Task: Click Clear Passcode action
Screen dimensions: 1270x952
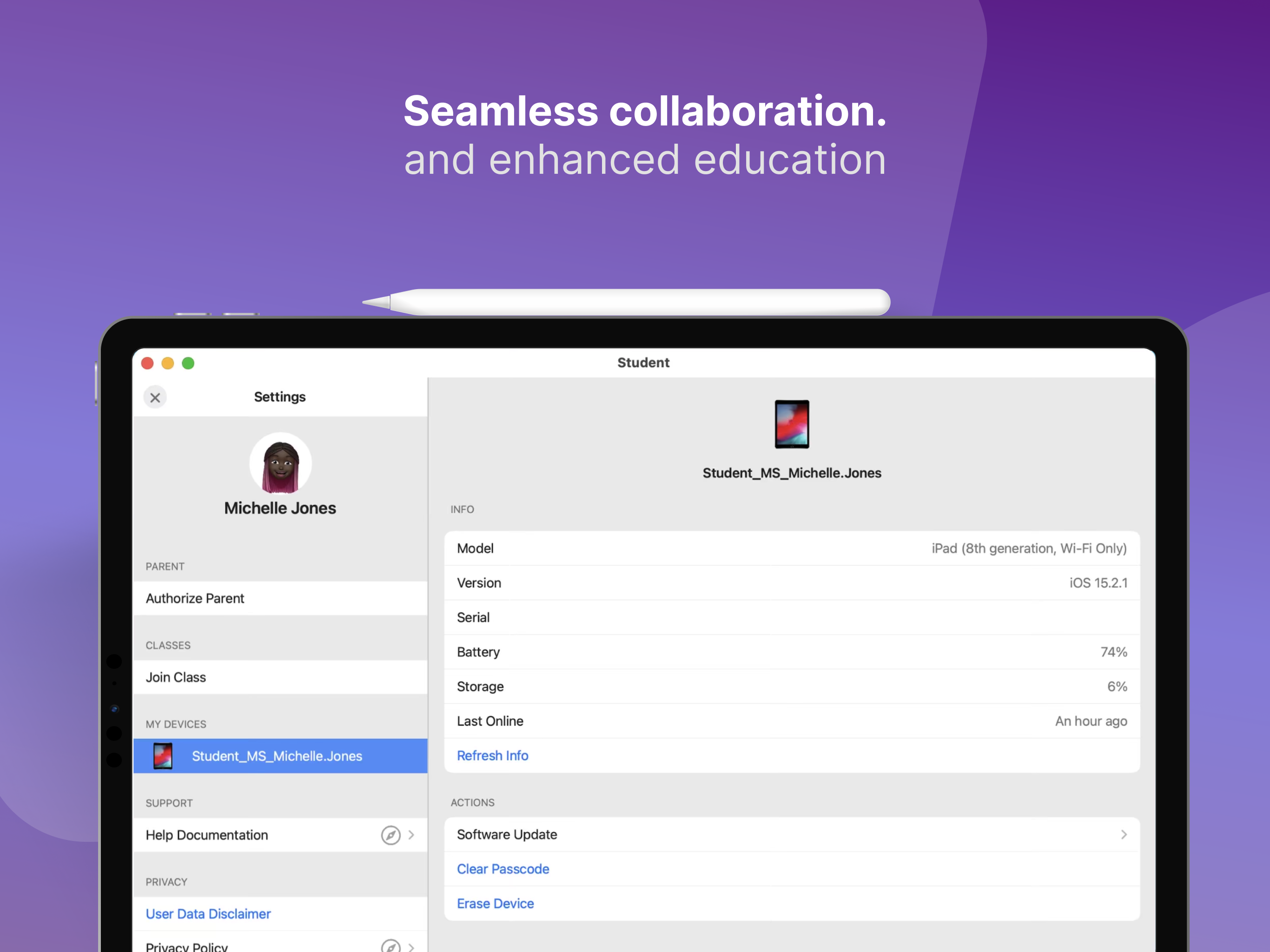Action: click(503, 869)
